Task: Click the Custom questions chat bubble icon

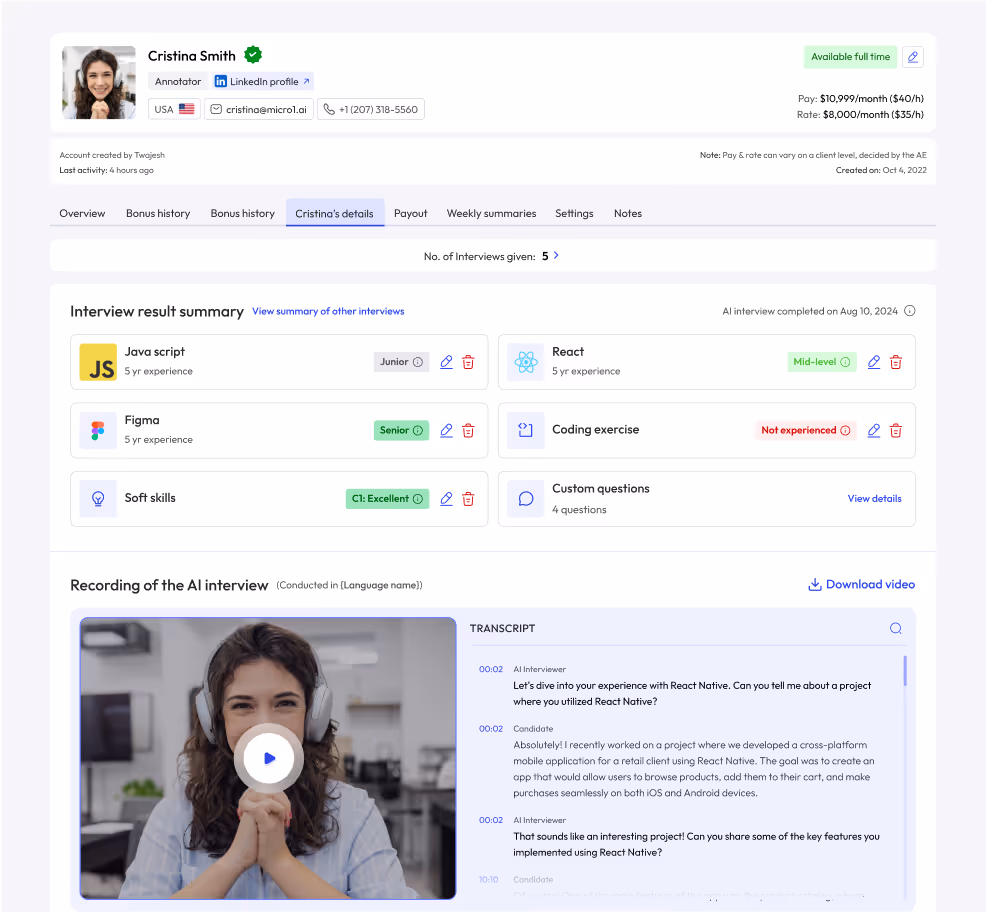Action: (x=526, y=499)
